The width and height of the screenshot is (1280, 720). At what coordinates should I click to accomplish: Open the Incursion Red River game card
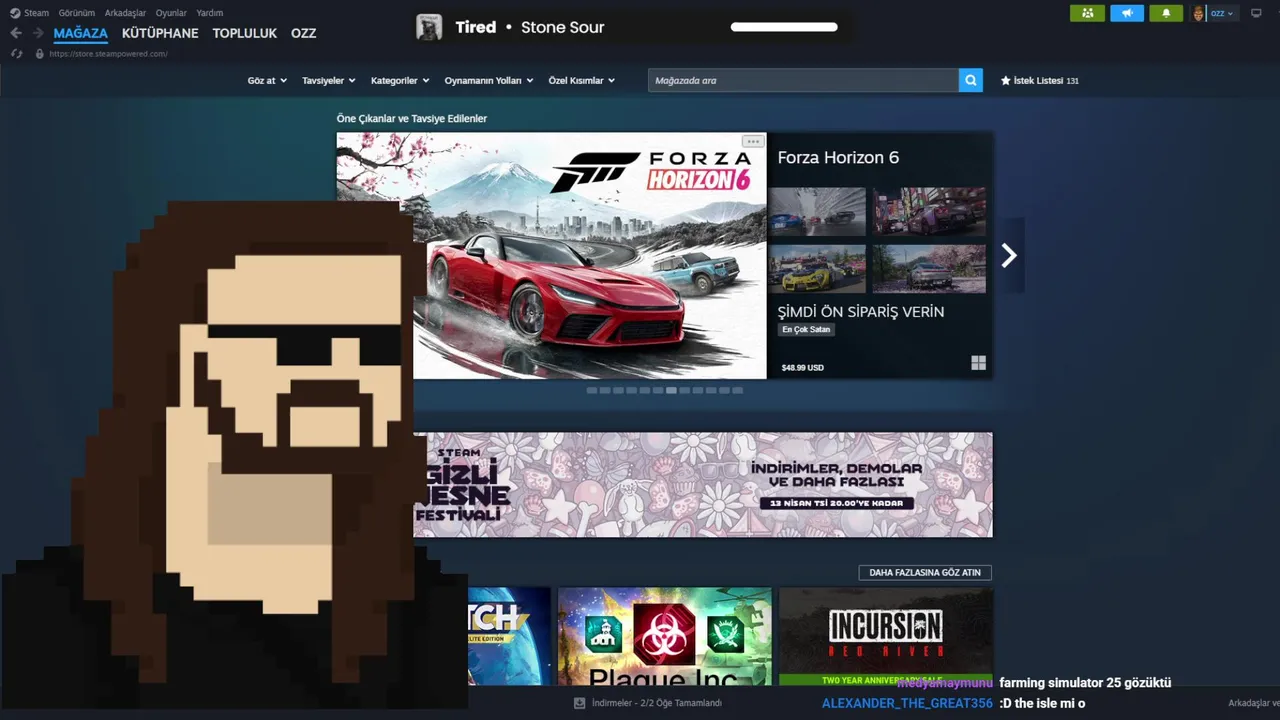point(886,636)
